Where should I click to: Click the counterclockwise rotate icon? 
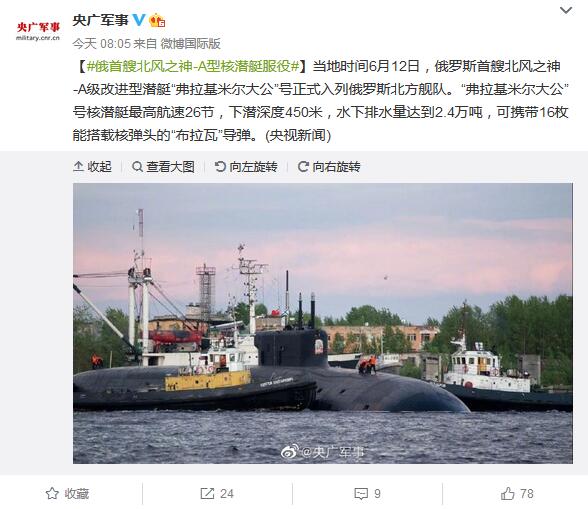[x=220, y=167]
